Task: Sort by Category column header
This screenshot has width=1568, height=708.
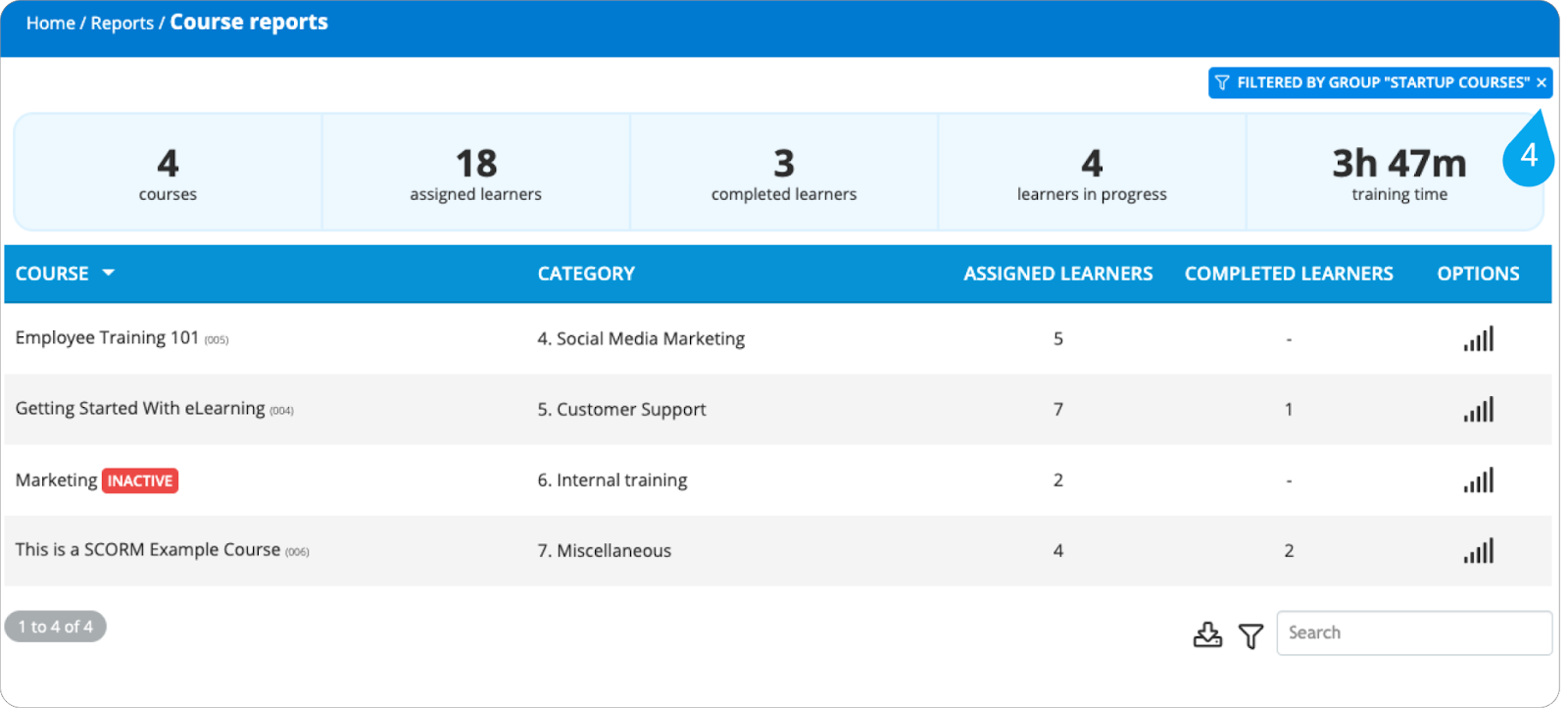Action: pyautogui.click(x=586, y=274)
